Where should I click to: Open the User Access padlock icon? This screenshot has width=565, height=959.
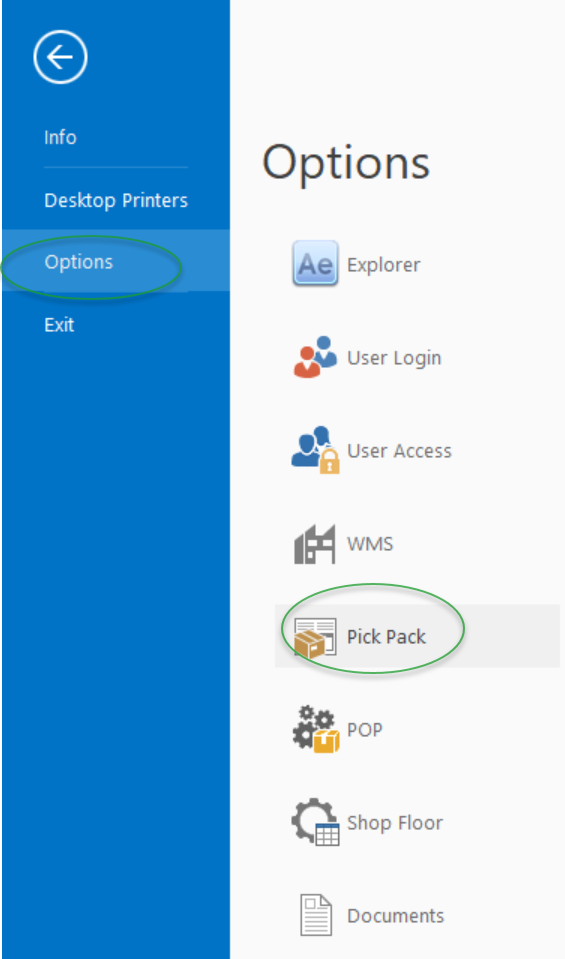[315, 450]
